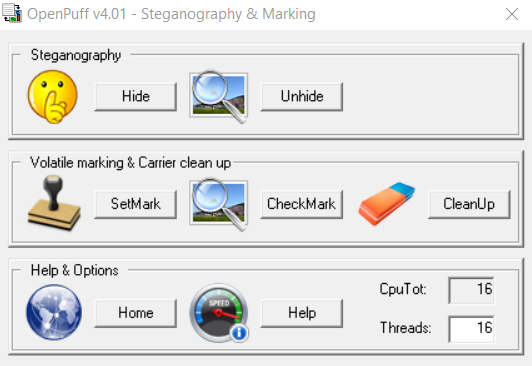
Task: Click the orange eraser icon
Action: coord(386,204)
